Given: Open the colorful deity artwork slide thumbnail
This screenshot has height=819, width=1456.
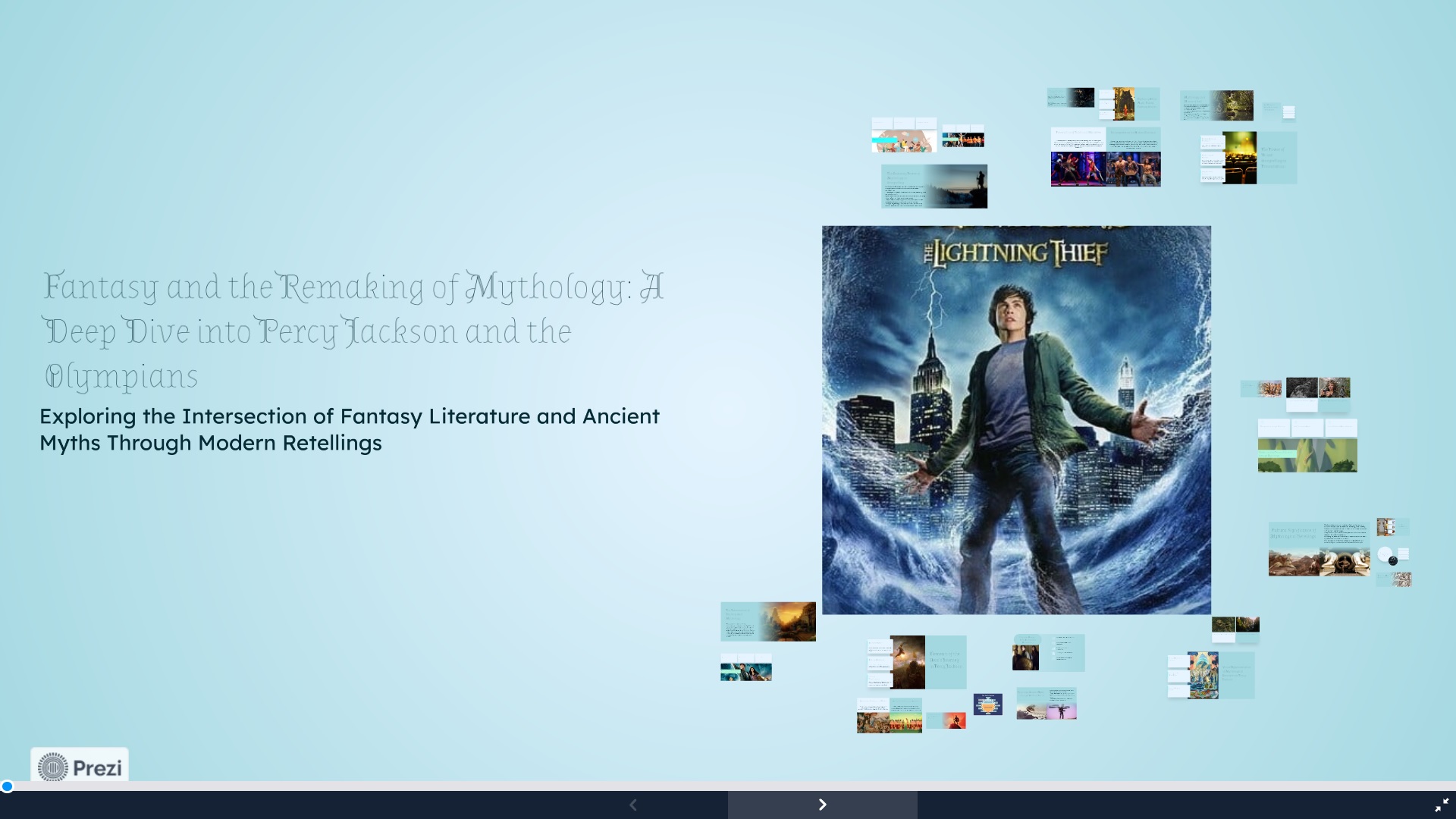Looking at the screenshot, I should [1203, 675].
